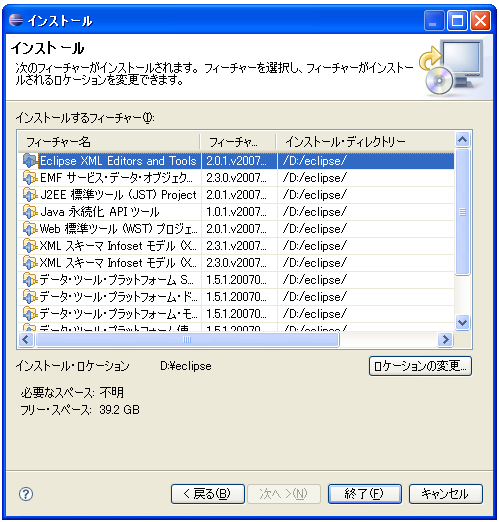Minimize the インストール dialog window
Image resolution: width=499 pixels, height=522 pixels.
(x=434, y=21)
